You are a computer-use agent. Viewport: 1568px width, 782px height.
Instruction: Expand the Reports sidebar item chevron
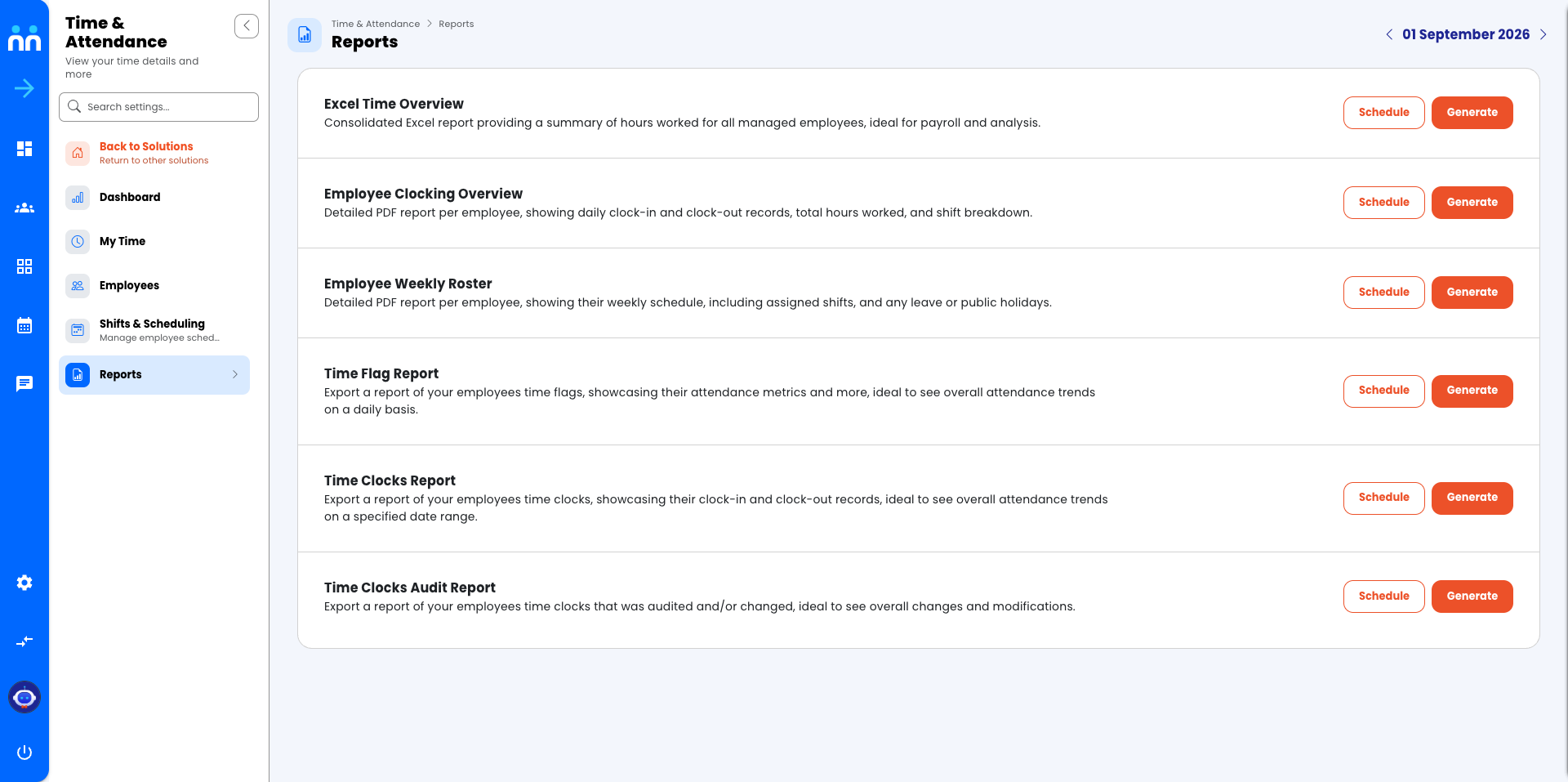click(235, 374)
